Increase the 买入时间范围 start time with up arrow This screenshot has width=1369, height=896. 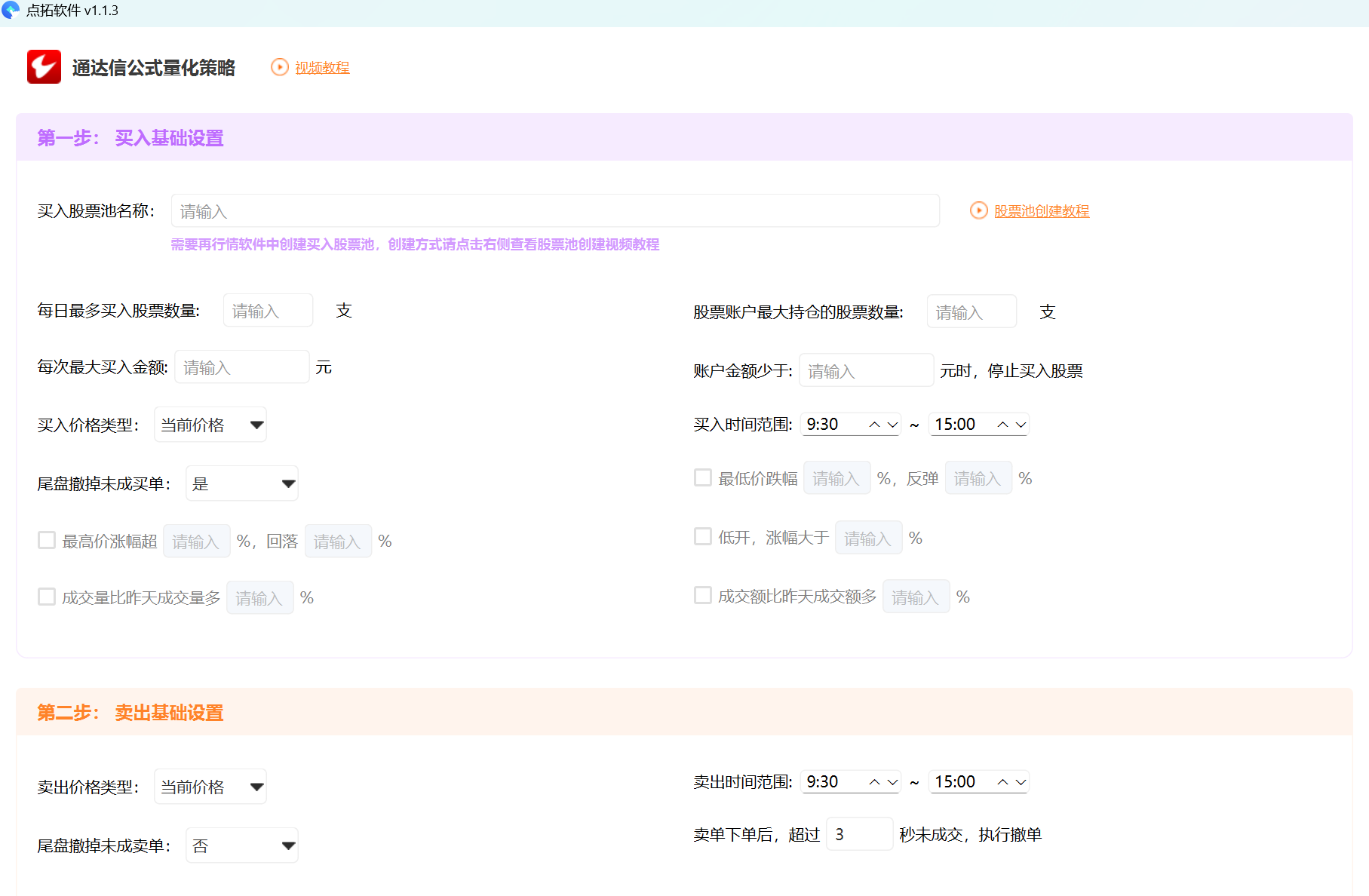point(874,425)
